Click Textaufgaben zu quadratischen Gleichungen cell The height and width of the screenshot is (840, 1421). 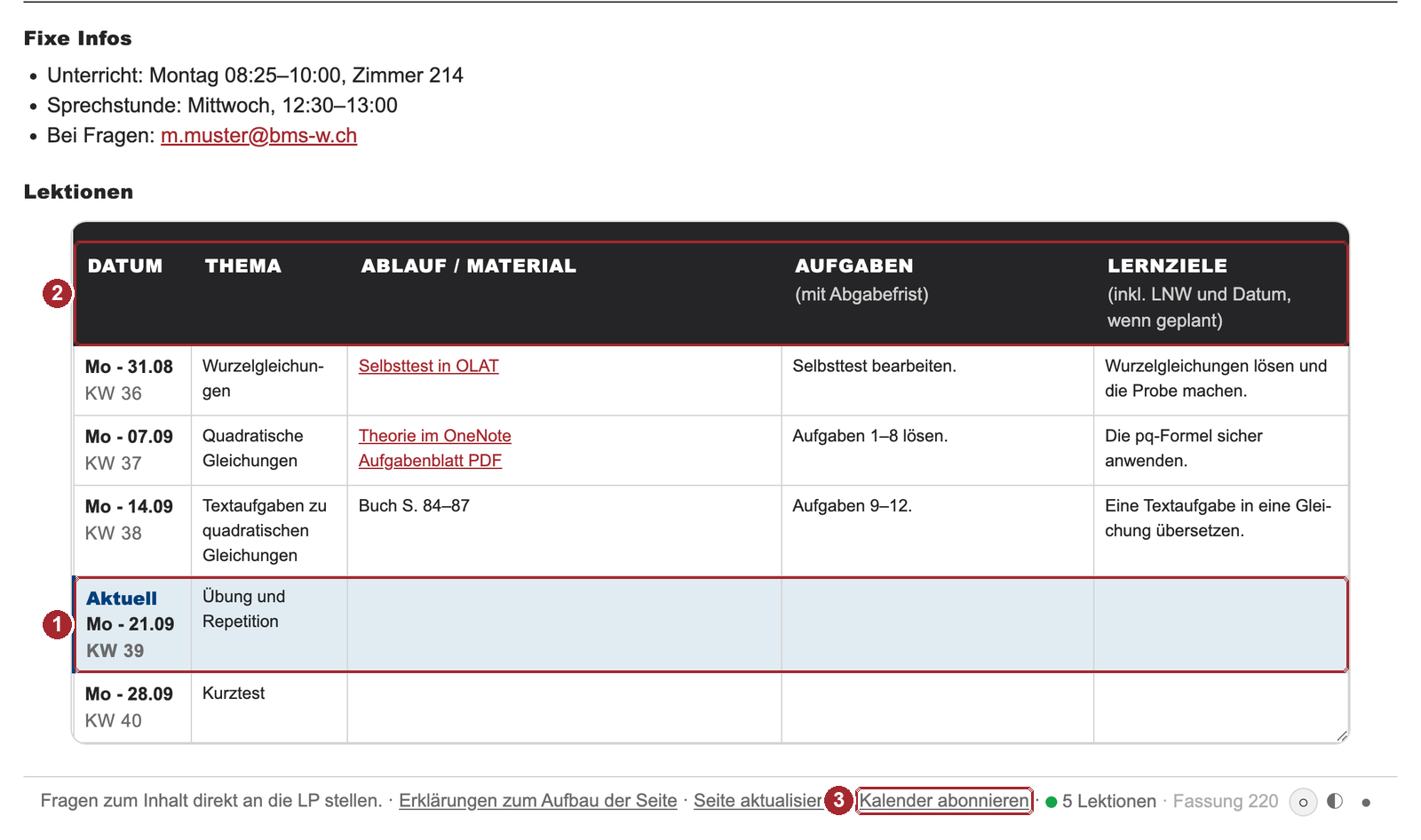(269, 531)
